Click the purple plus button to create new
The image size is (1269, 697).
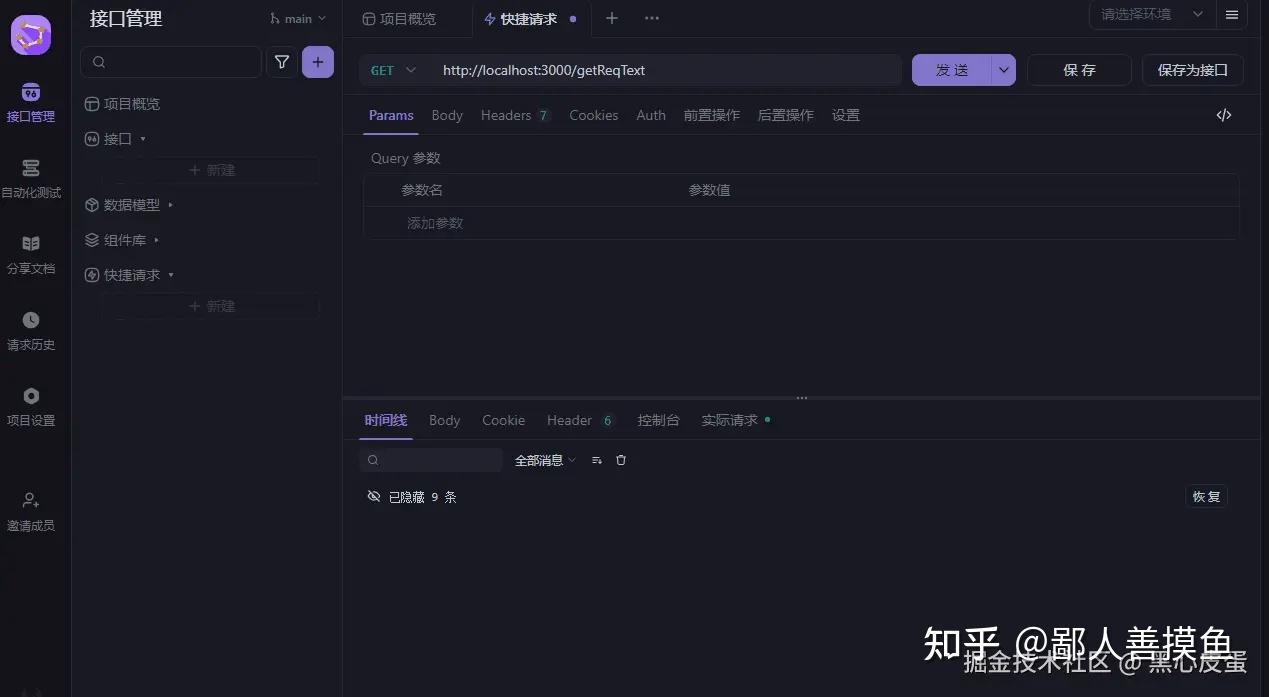317,62
